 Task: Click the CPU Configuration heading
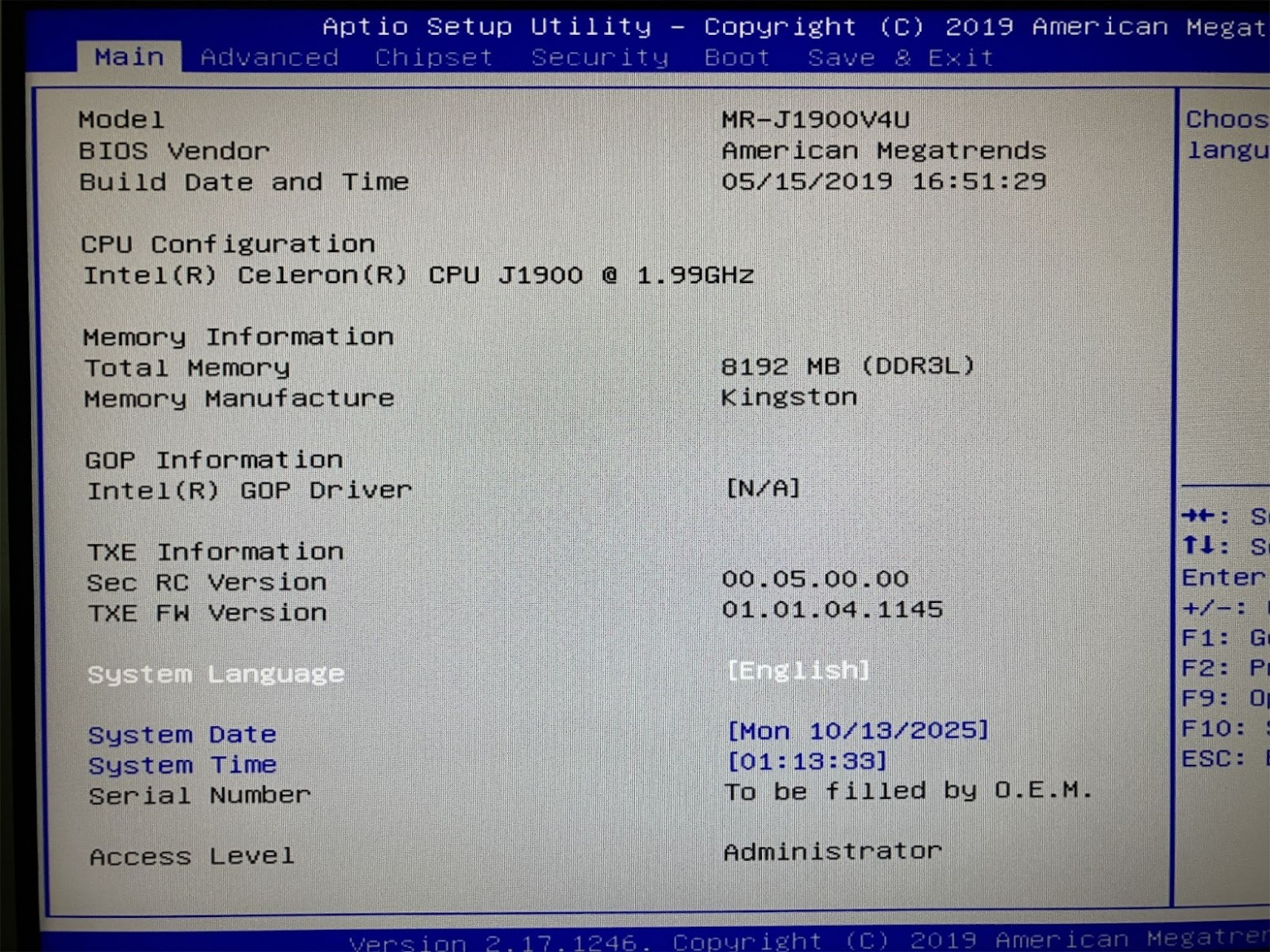pos(228,244)
